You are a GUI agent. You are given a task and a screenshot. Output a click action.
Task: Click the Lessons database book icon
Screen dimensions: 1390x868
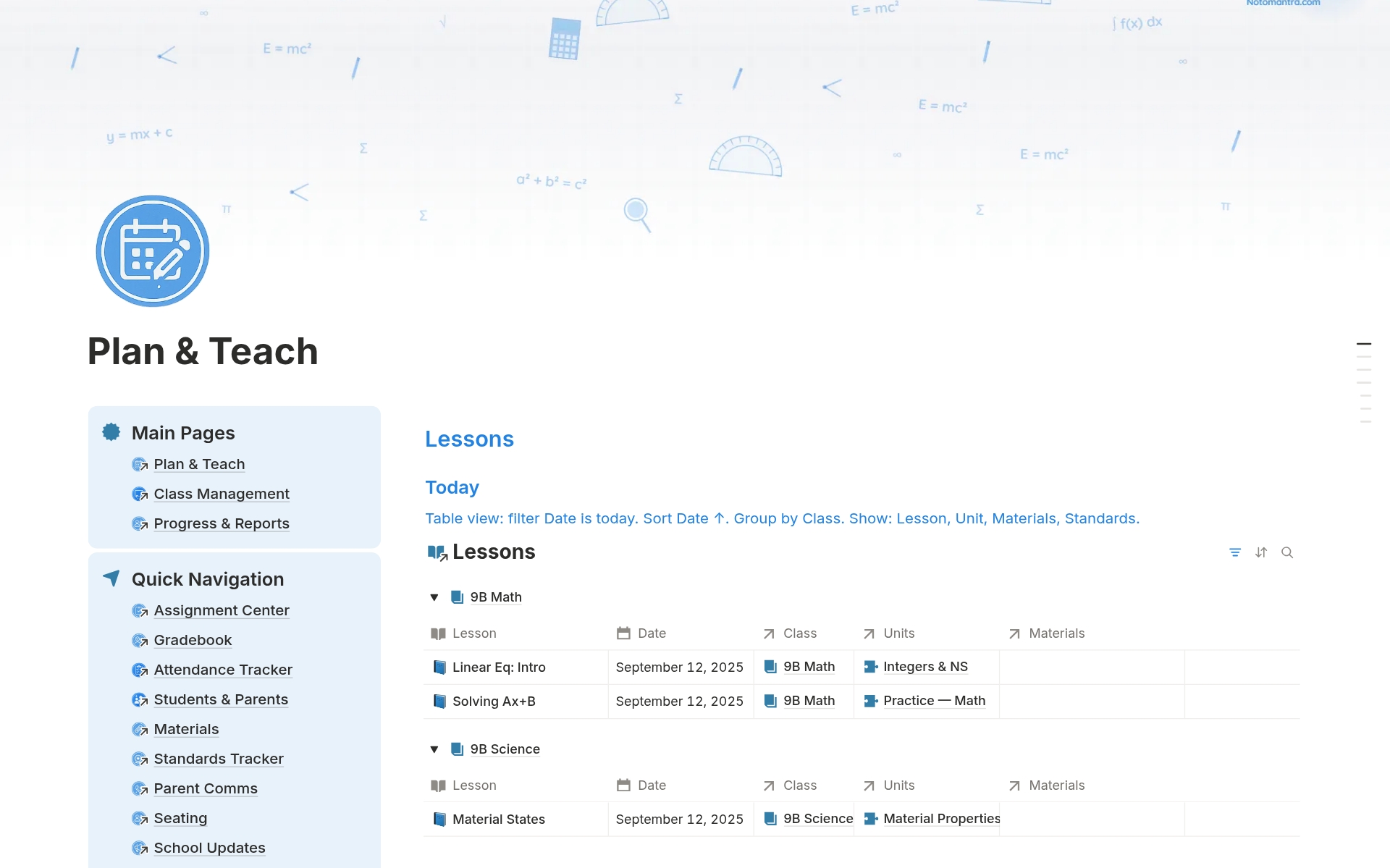coord(437,552)
